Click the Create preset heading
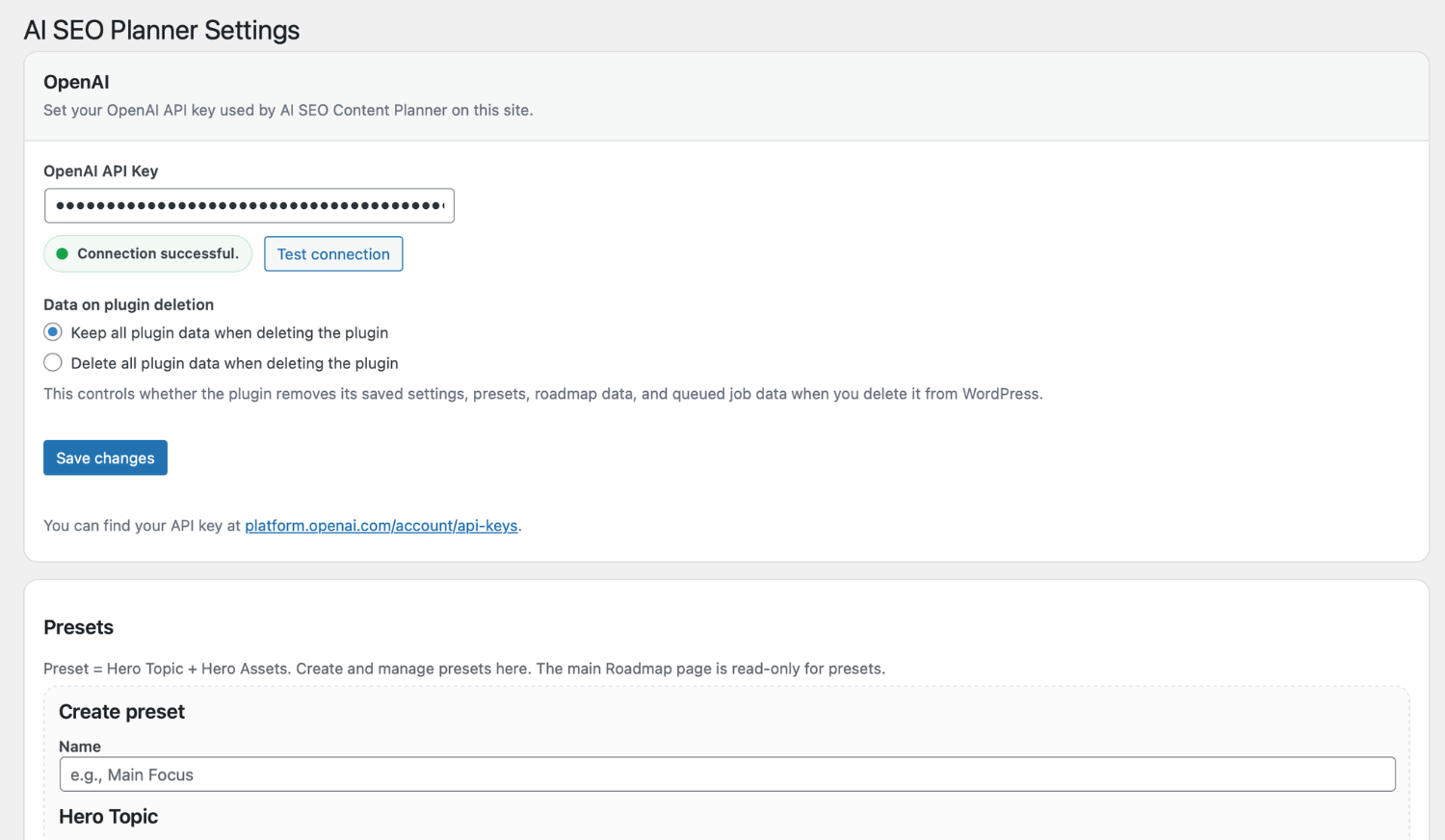Image resolution: width=1445 pixels, height=840 pixels. coord(121,712)
